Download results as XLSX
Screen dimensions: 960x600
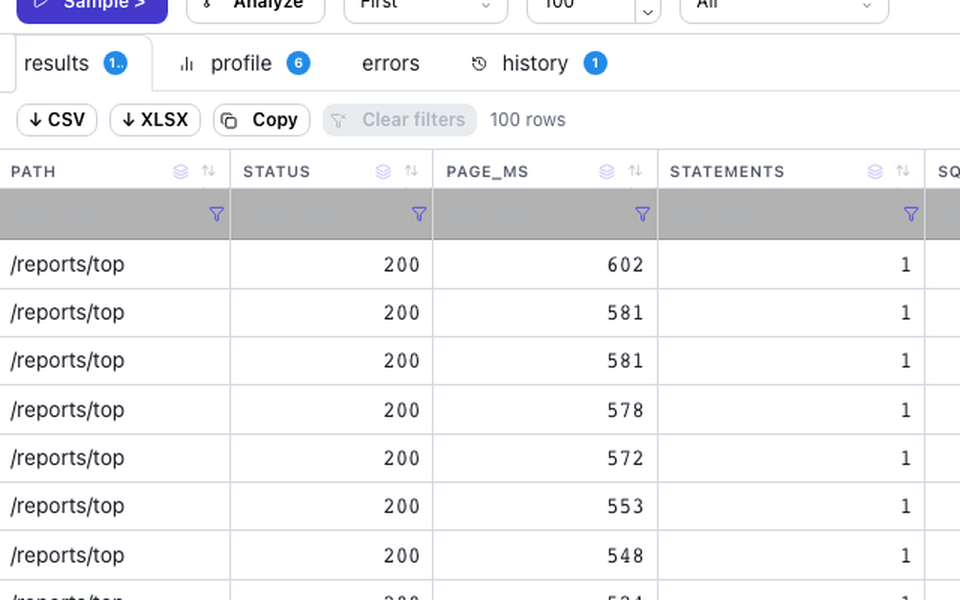tap(155, 120)
